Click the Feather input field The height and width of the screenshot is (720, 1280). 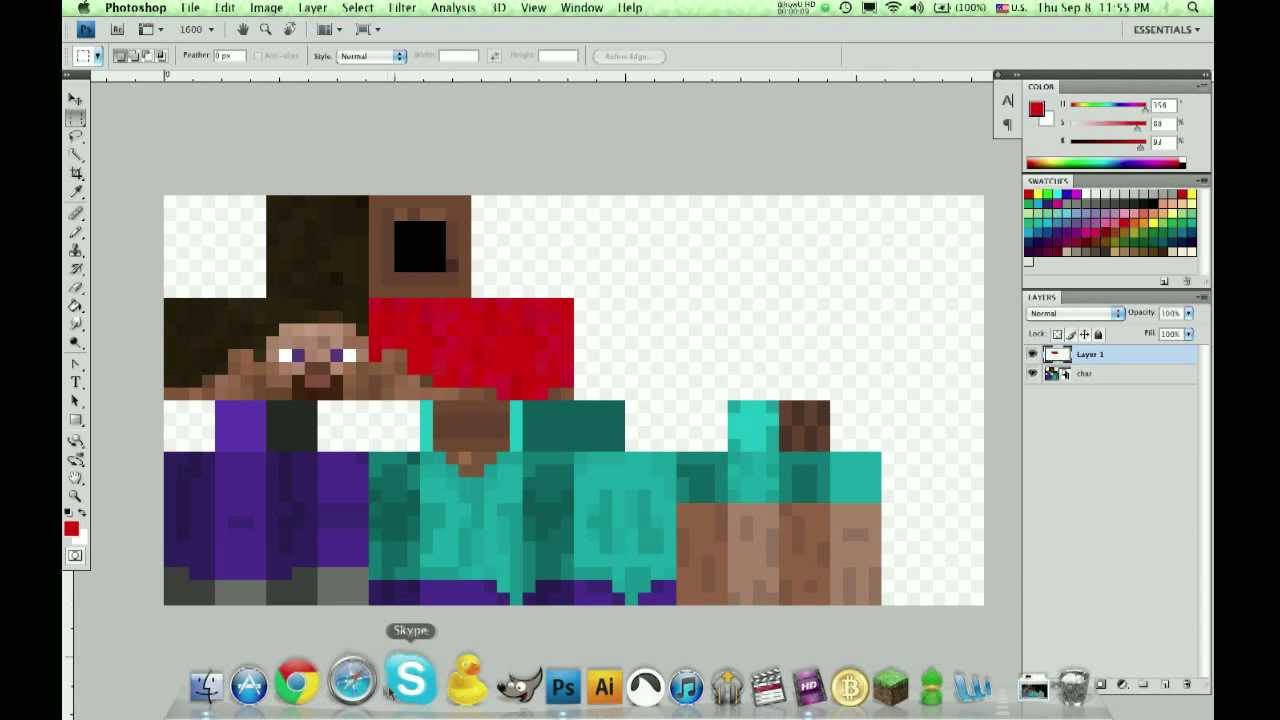pos(229,56)
